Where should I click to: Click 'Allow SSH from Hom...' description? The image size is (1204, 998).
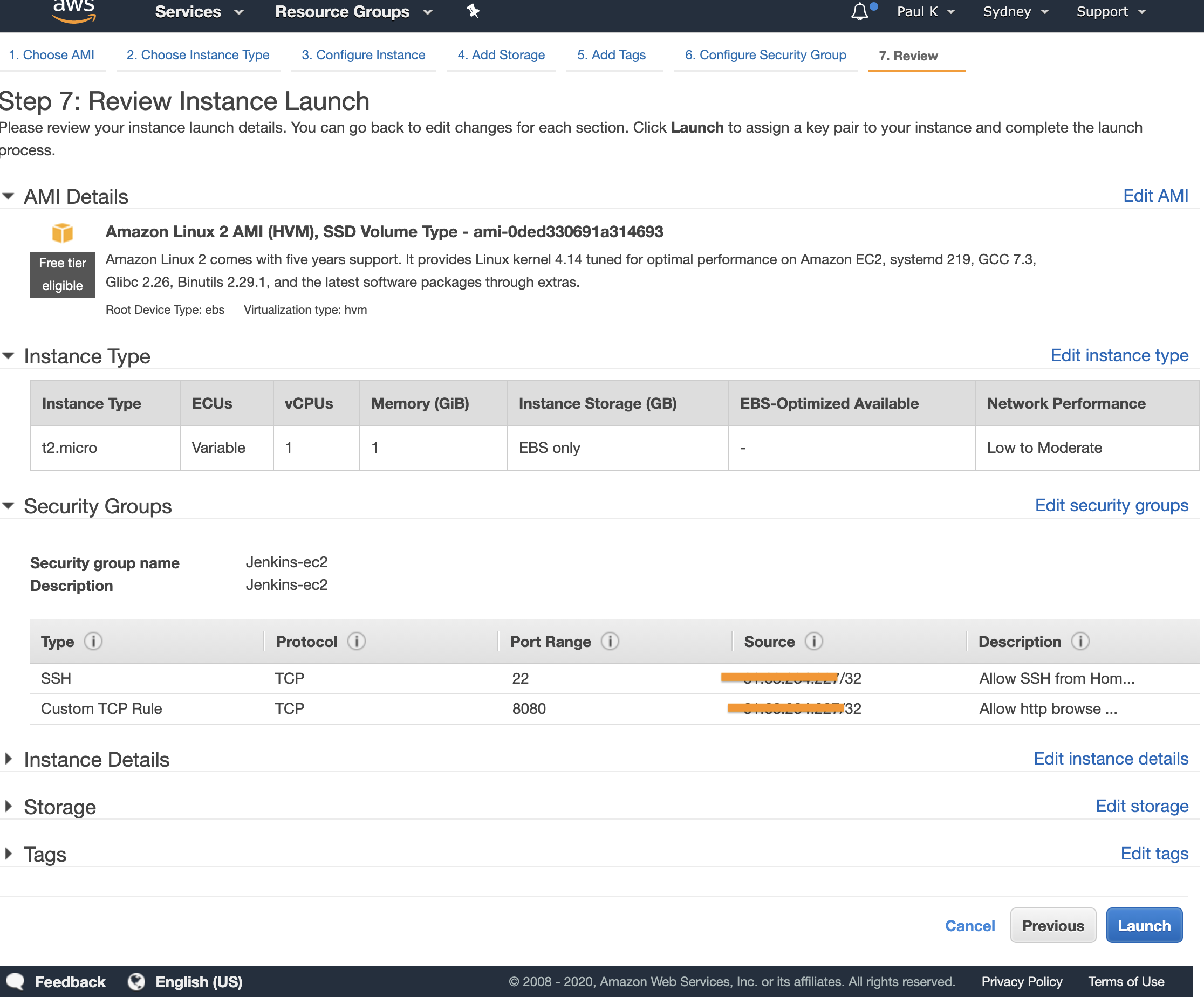[1057, 679]
